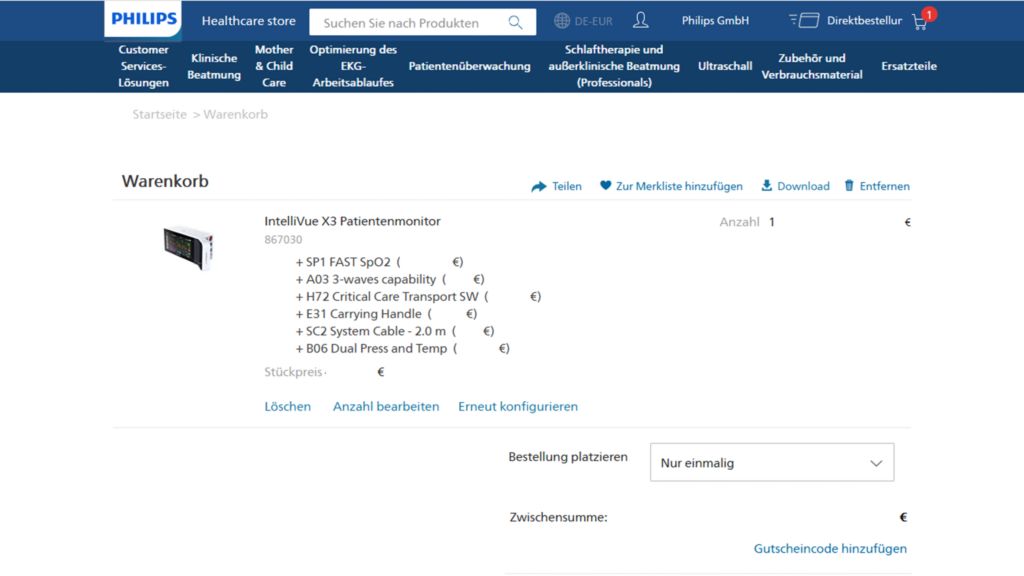Open Mother & Child Care menu
1024x576 pixels.
click(x=274, y=66)
